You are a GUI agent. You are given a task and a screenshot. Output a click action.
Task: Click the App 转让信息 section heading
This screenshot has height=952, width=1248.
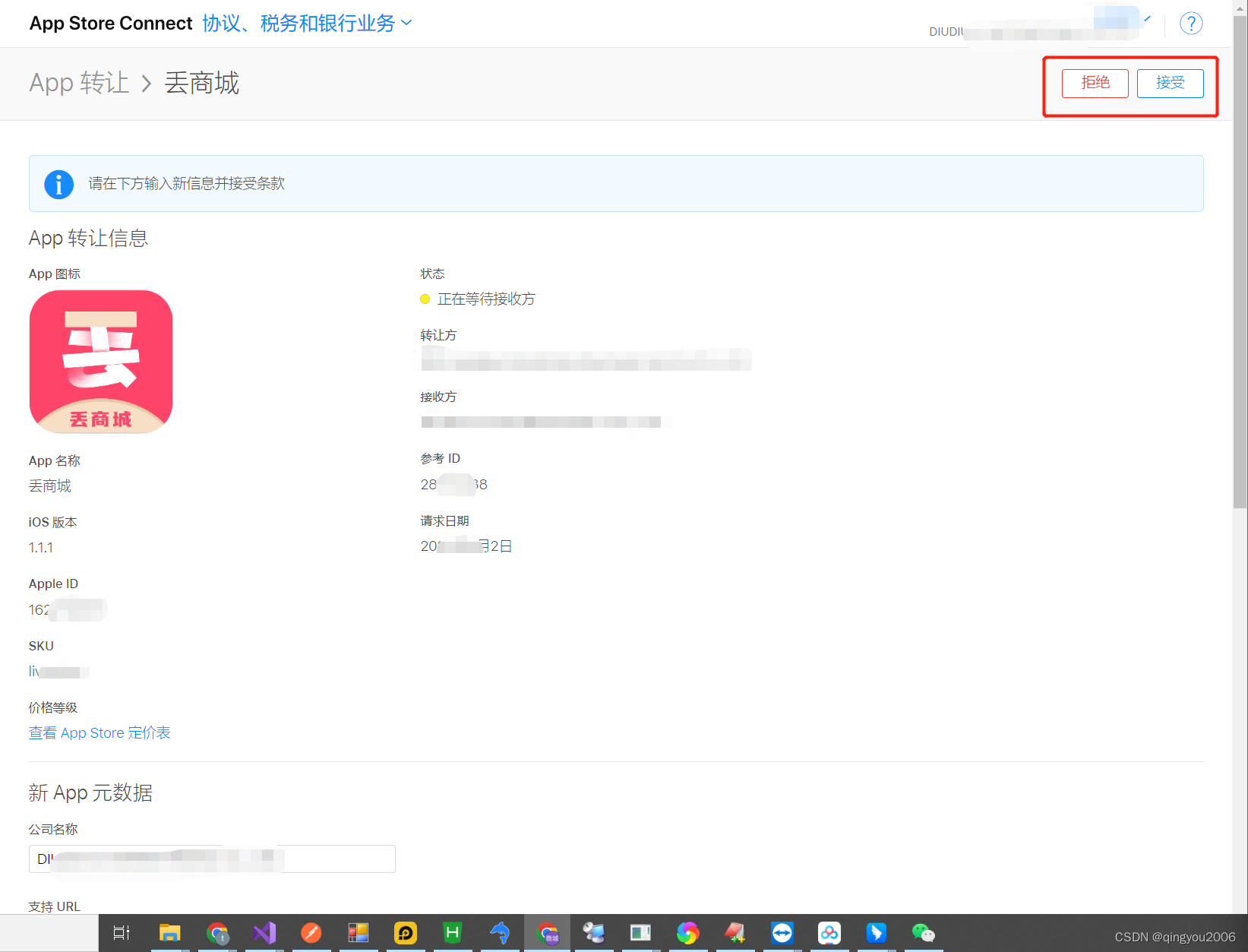click(89, 239)
